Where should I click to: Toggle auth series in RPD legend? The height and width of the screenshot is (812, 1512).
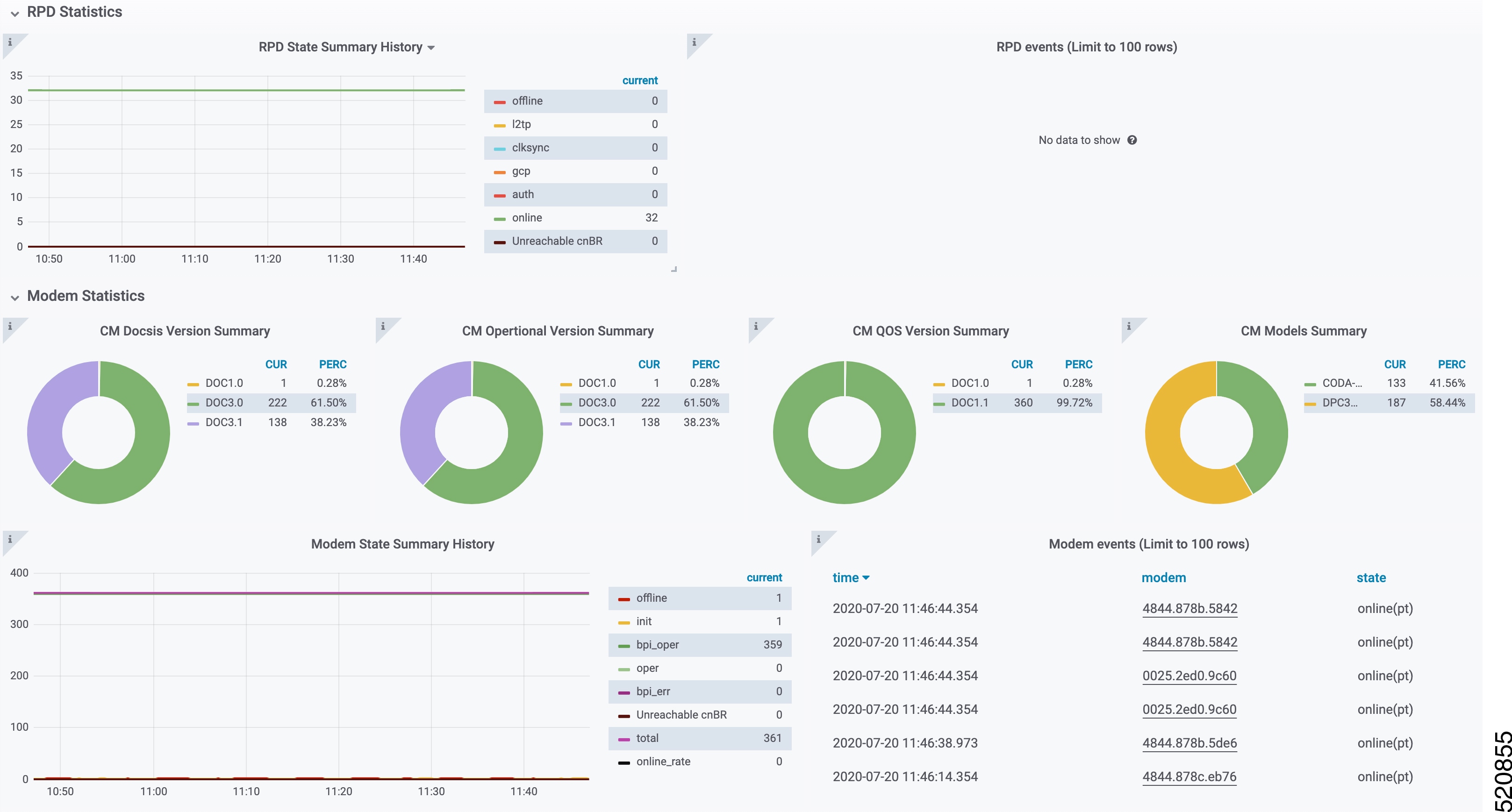(523, 194)
